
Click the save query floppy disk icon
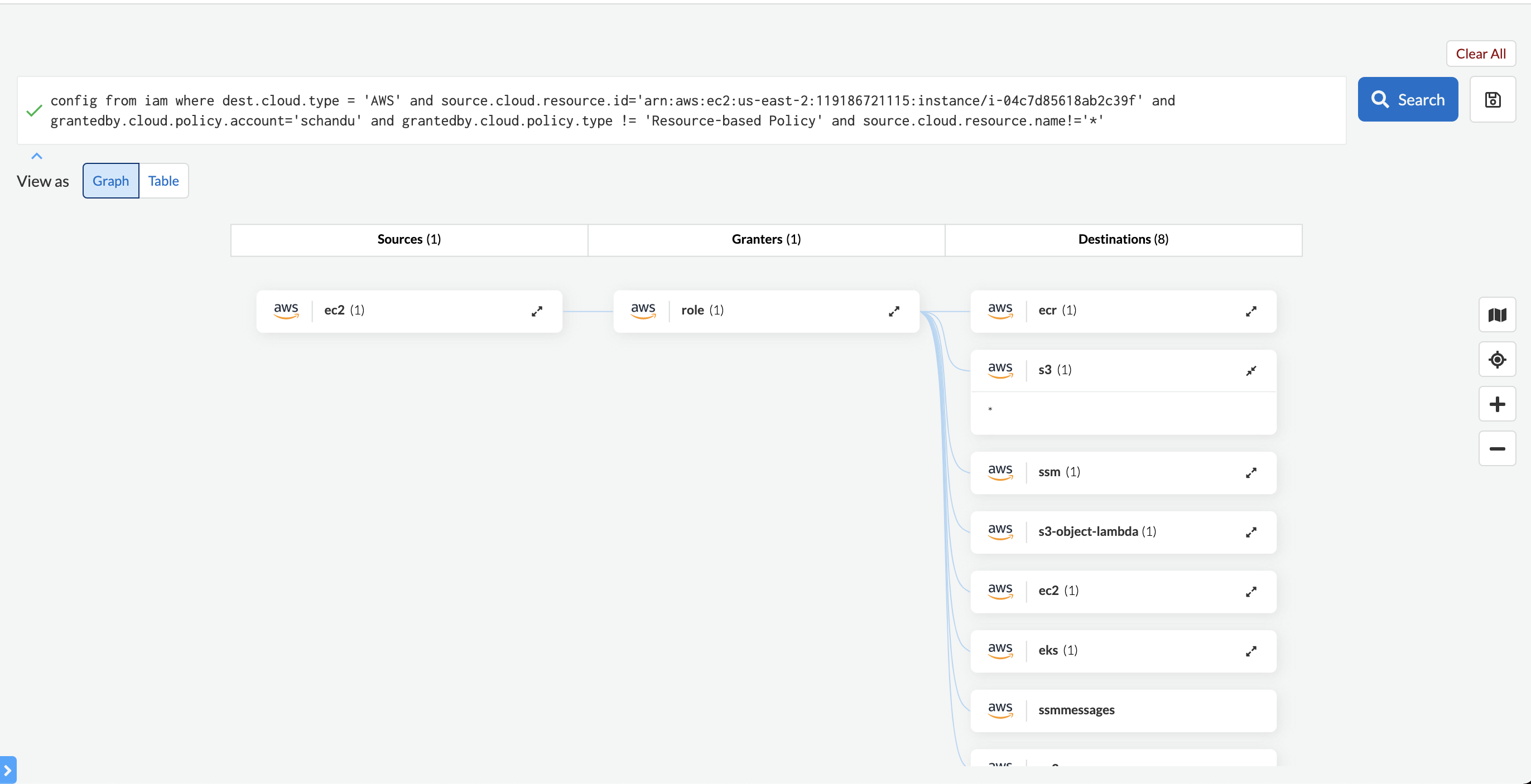(1493, 100)
